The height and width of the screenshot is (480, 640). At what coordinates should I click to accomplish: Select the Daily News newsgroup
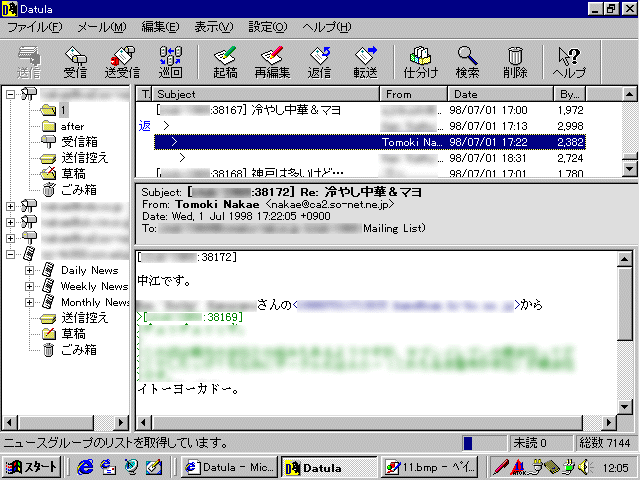89,270
